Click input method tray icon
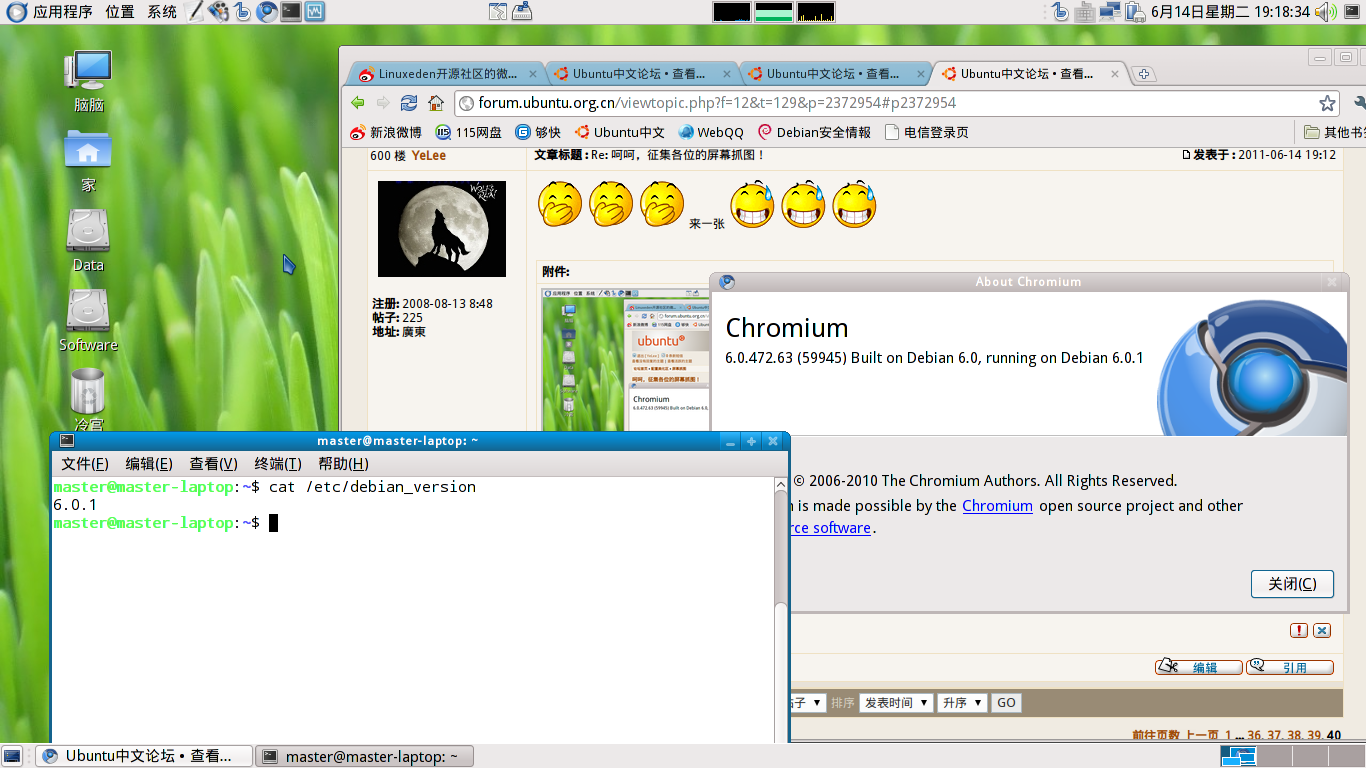This screenshot has width=1366, height=768. pos(1061,12)
